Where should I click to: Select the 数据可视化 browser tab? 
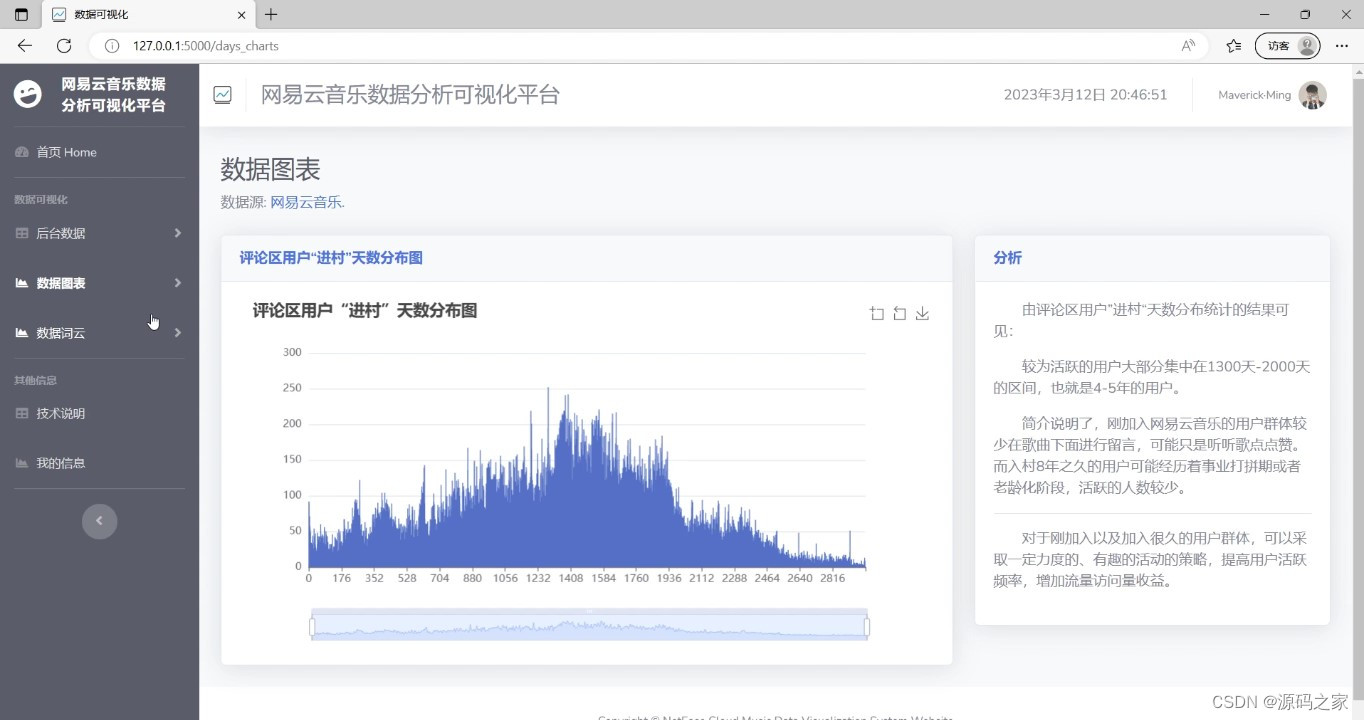tap(148, 15)
